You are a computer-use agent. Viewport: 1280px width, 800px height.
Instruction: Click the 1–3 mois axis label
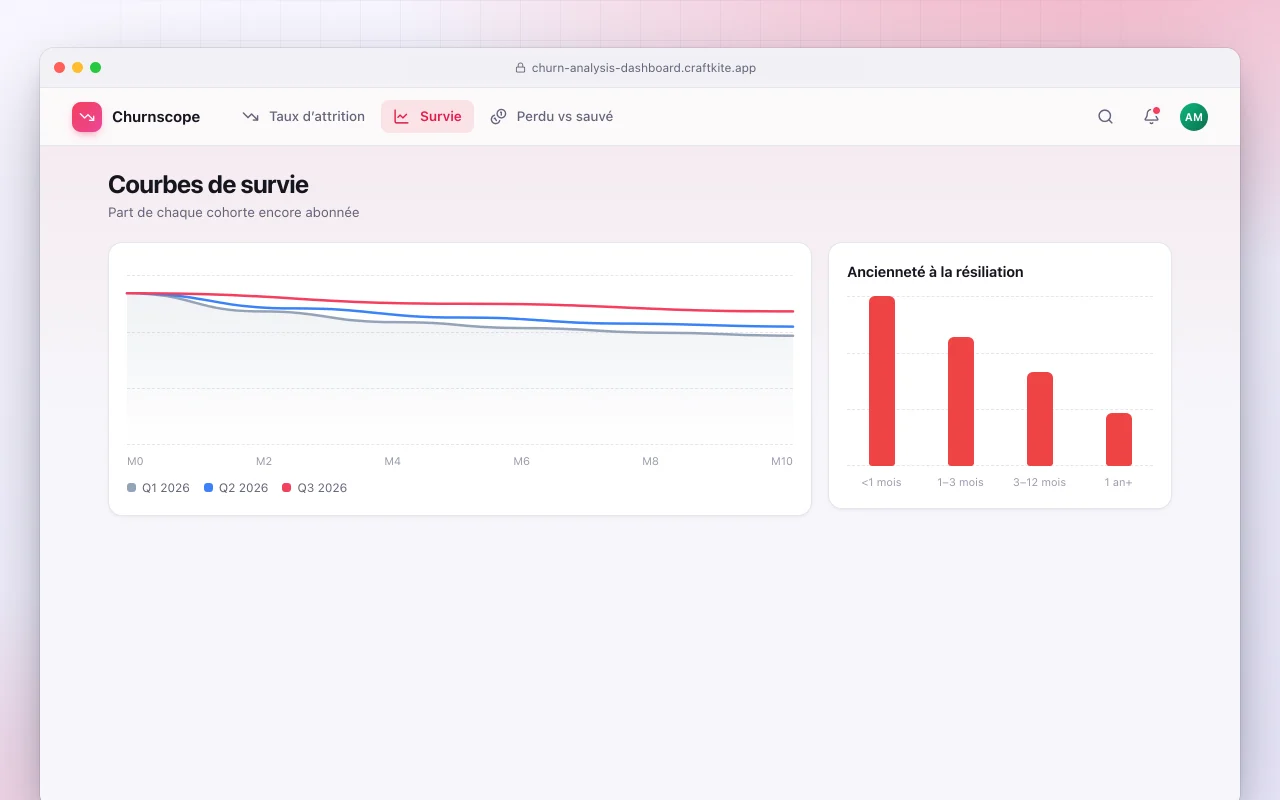[x=960, y=482]
